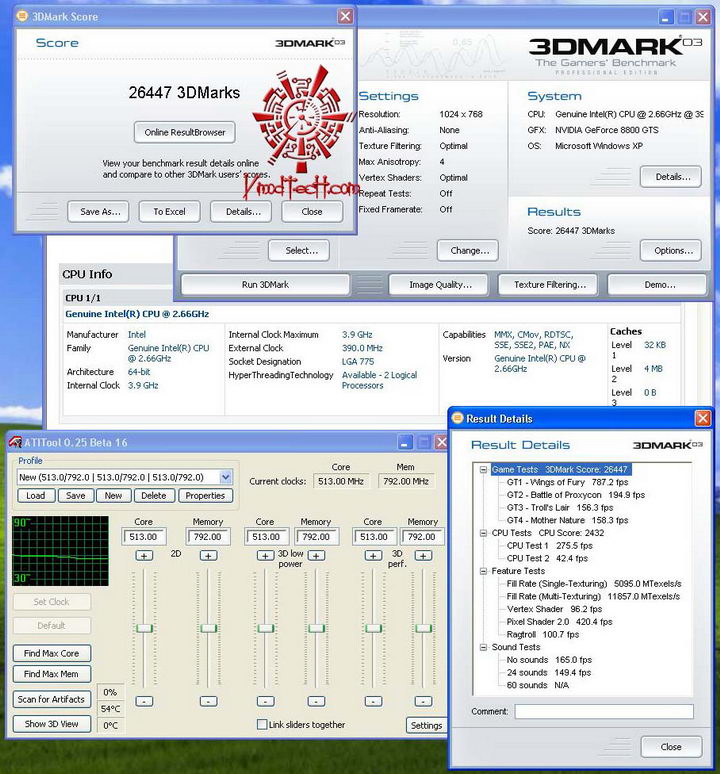Select Ragtroll result row
The image size is (720, 774).
pos(542,634)
